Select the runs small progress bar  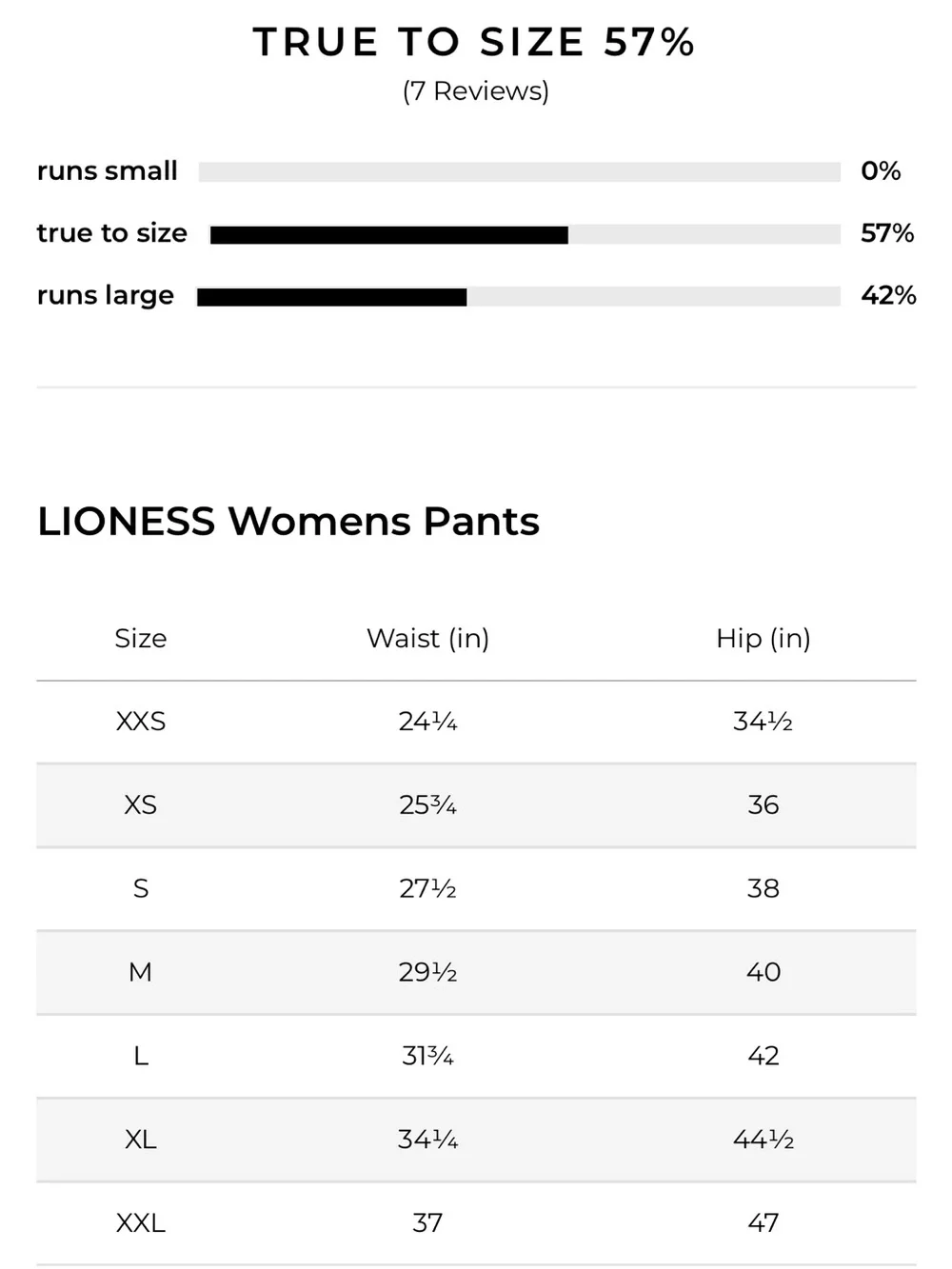coord(520,171)
